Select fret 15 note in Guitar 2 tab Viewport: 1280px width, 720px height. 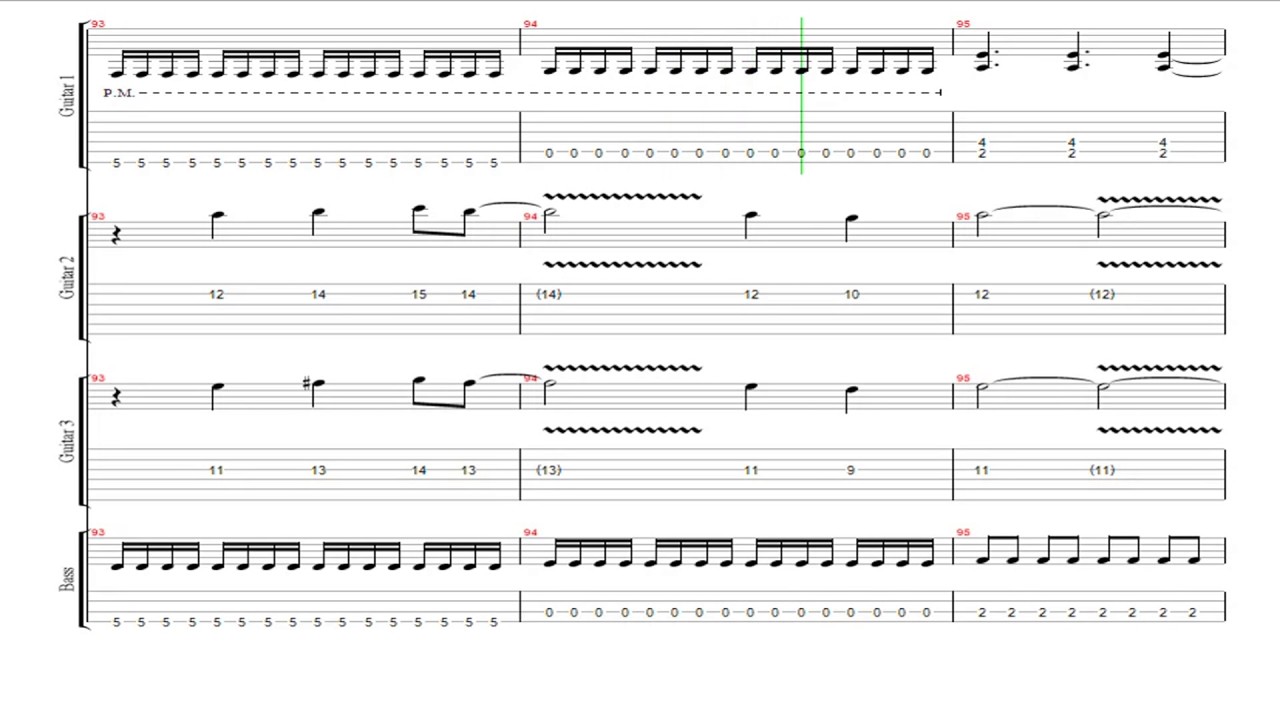[418, 294]
